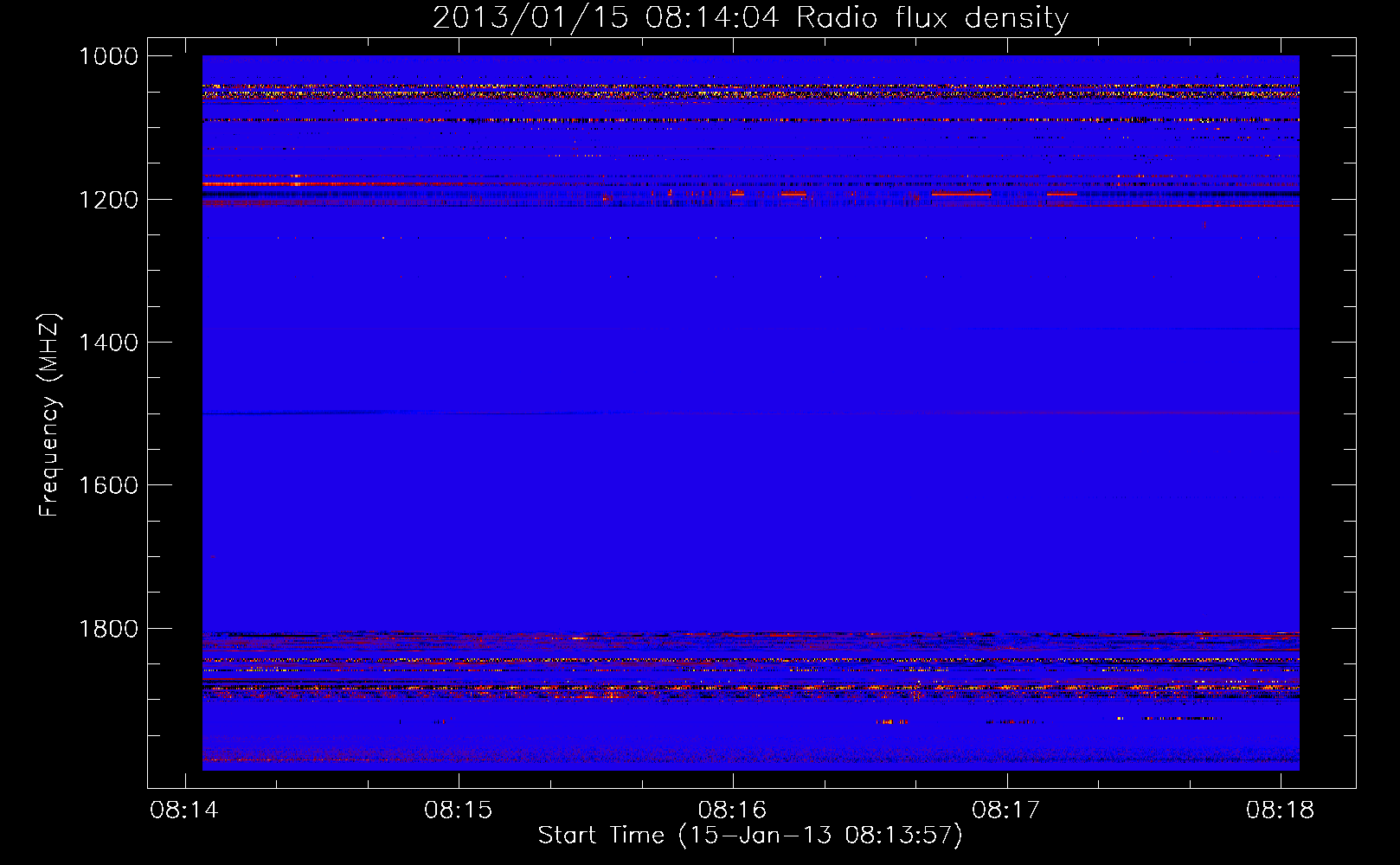Click the 08:15 time tick label
1400x865 pixels.
pos(458,811)
